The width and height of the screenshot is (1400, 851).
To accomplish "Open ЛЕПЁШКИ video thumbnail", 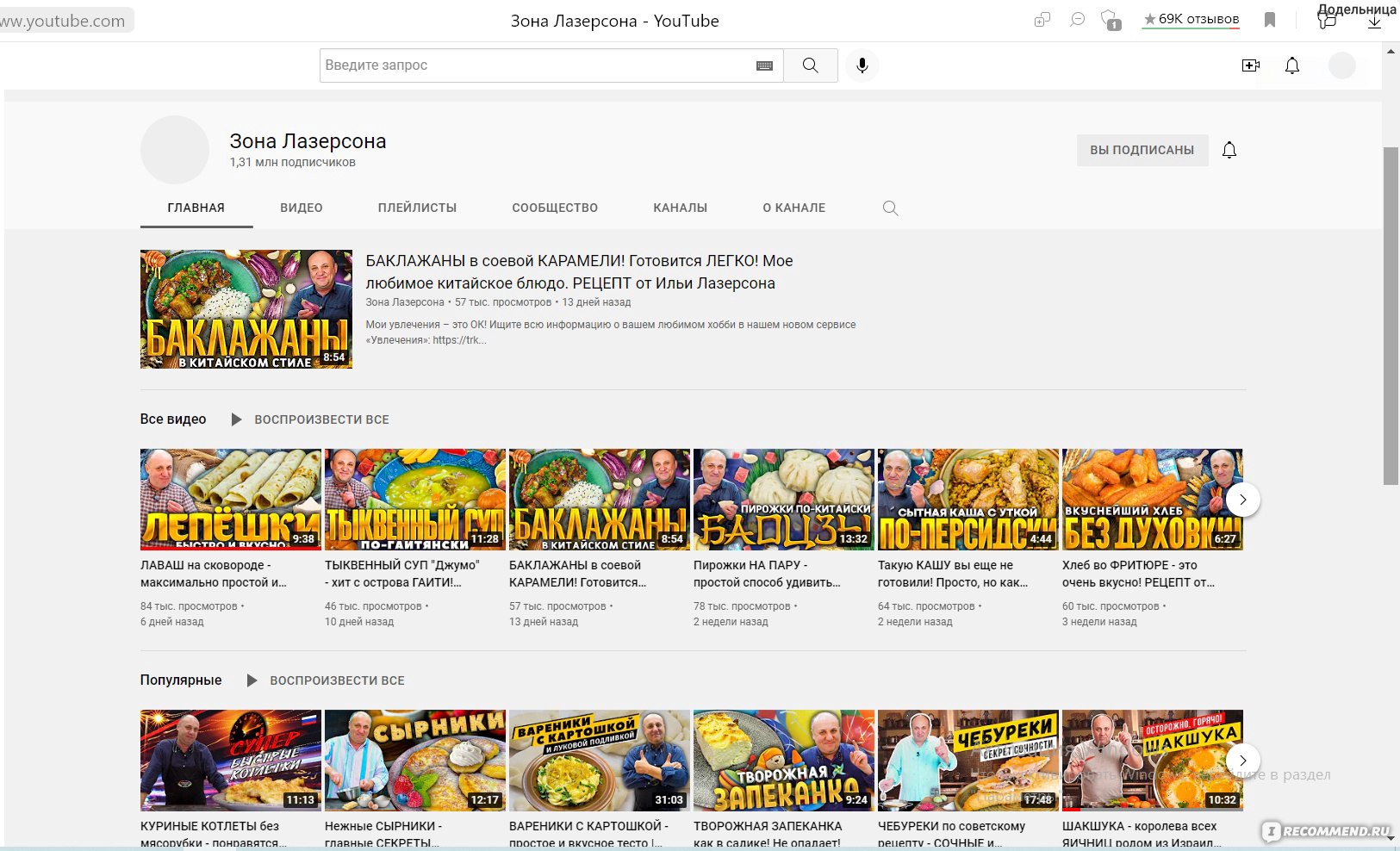I will pos(231,500).
